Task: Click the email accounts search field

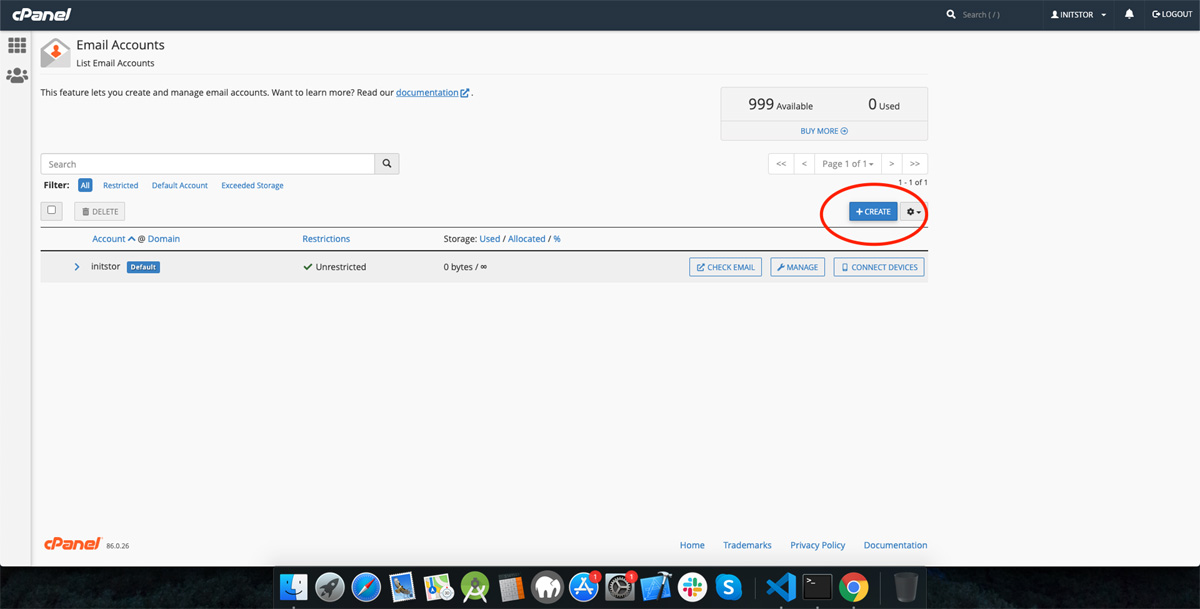Action: 207,164
